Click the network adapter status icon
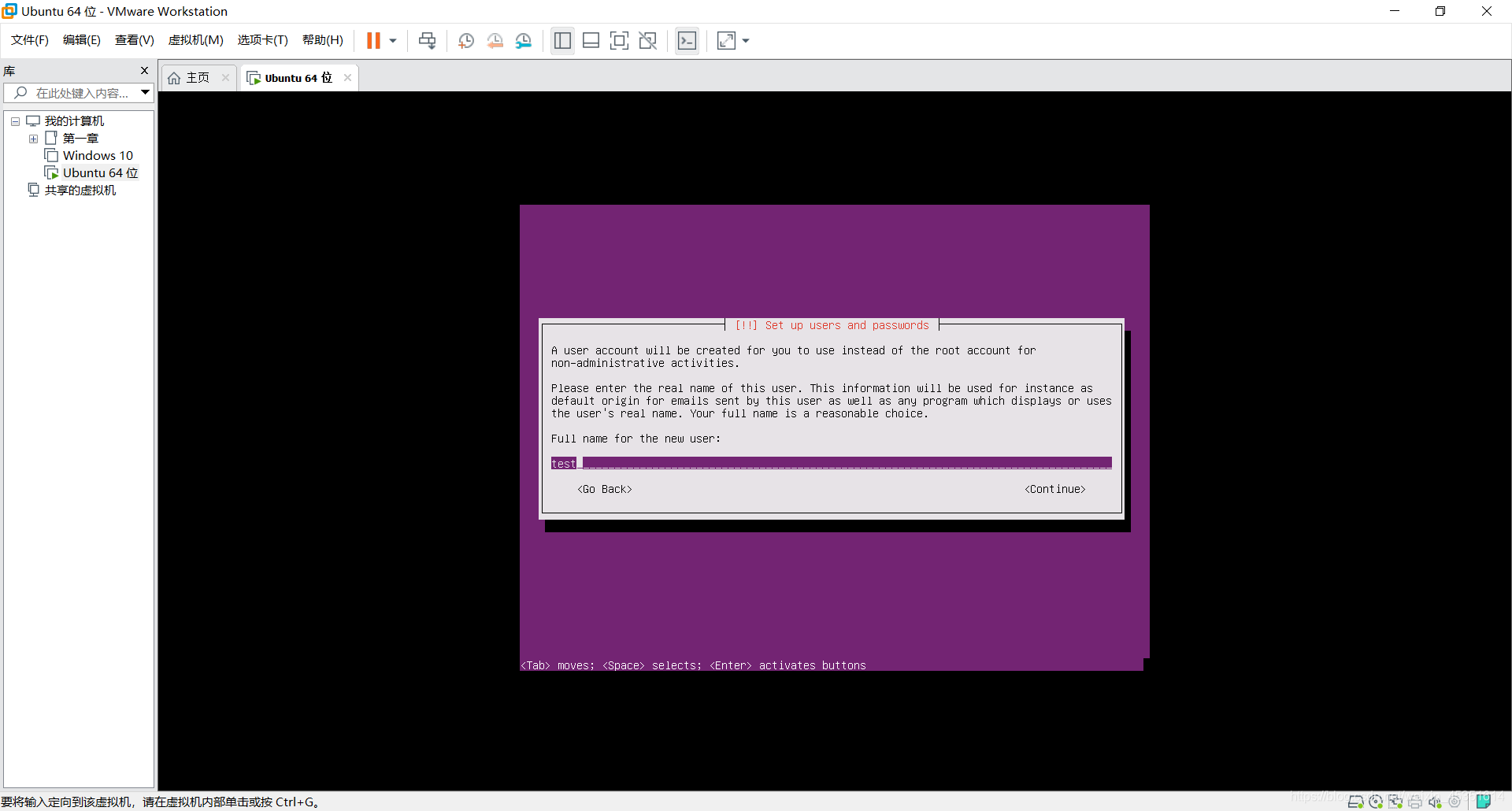 [1395, 802]
